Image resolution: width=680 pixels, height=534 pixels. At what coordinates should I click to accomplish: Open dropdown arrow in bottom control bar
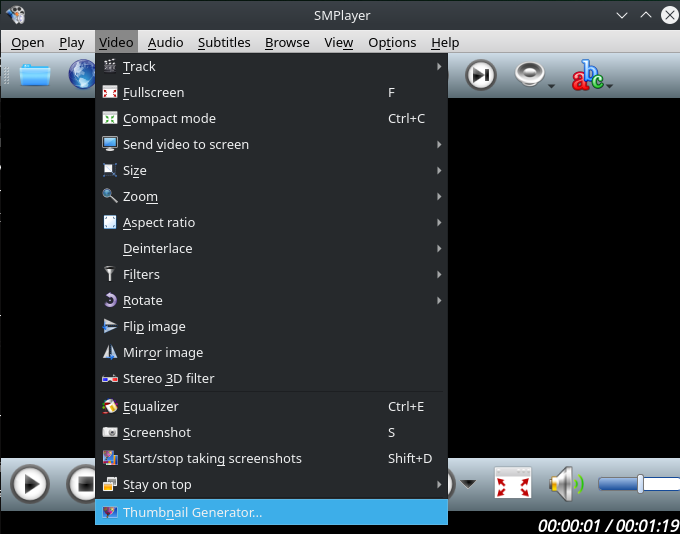[x=468, y=483]
